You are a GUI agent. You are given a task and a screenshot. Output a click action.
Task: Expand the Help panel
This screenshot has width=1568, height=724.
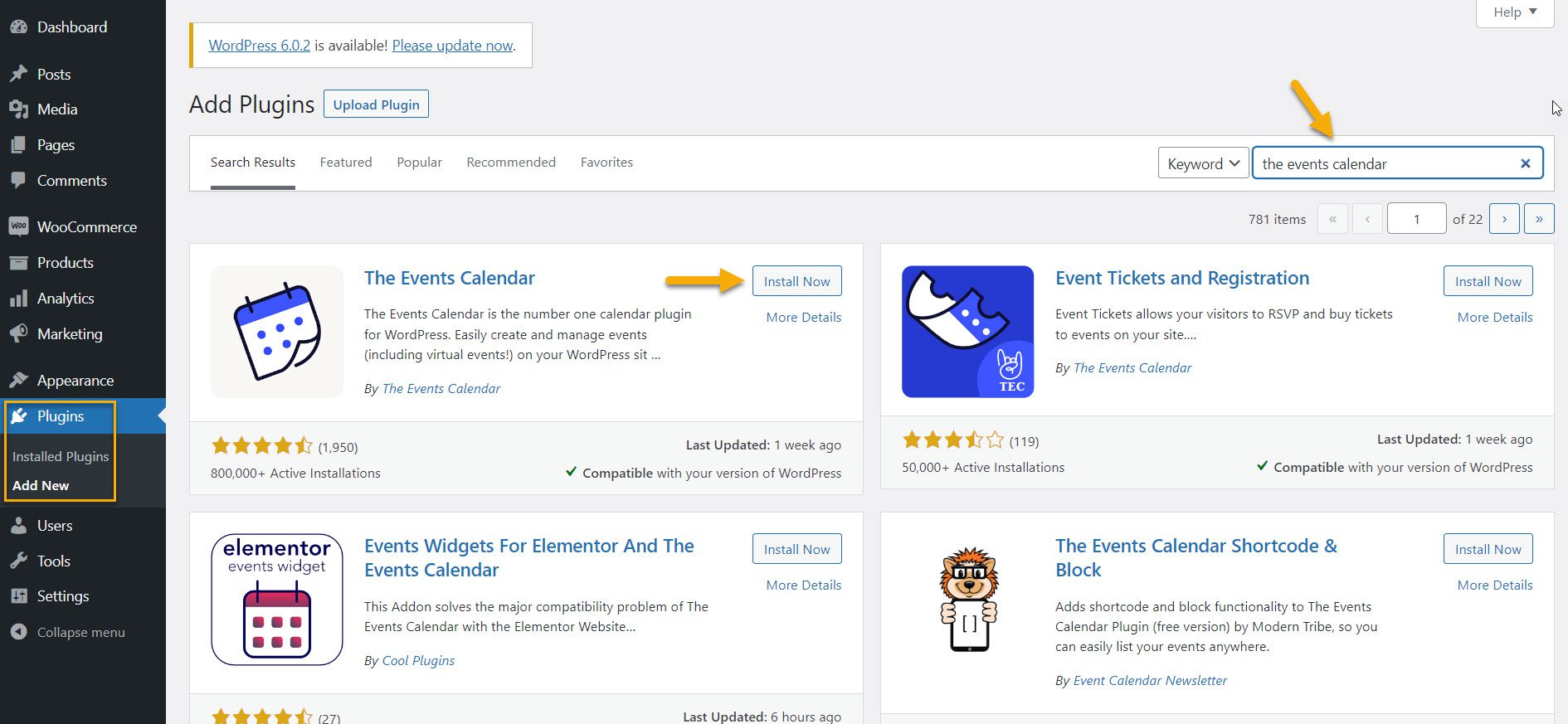[x=1513, y=12]
